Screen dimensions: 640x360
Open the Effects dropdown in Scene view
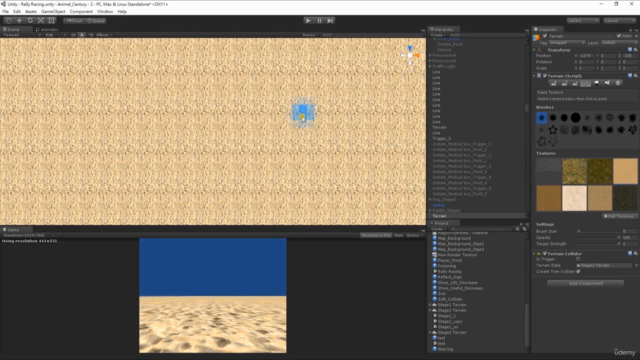pyautogui.click(x=104, y=35)
